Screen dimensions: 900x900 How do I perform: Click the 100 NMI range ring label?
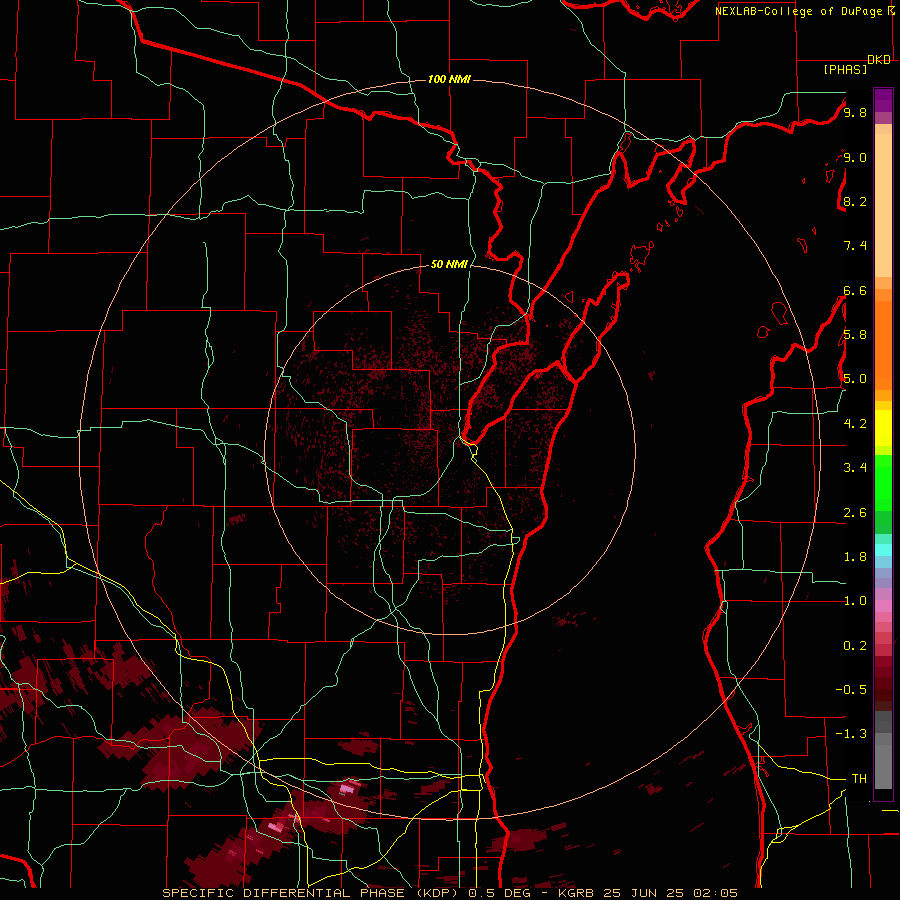[449, 79]
